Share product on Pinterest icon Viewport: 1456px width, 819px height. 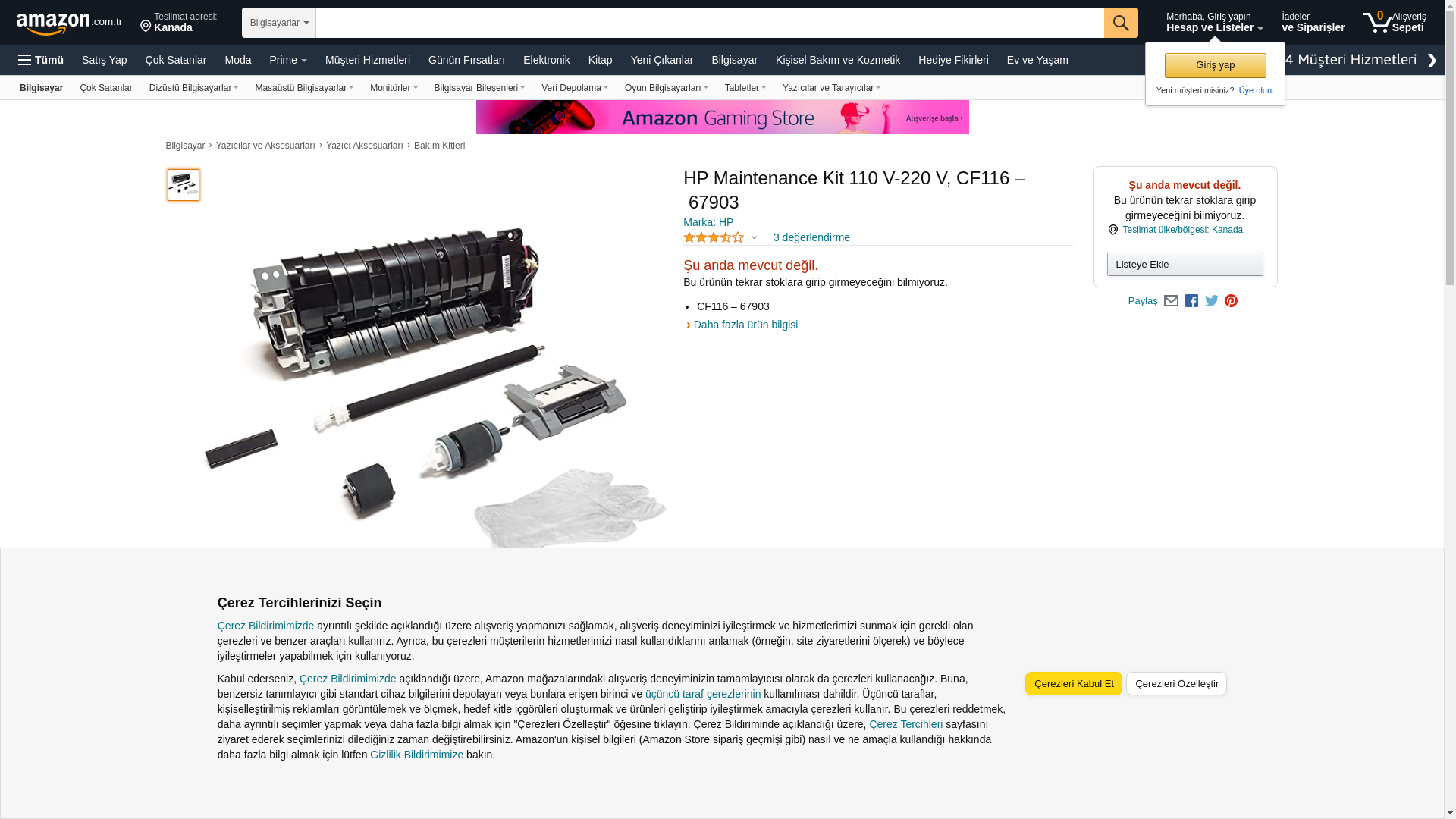[1231, 301]
